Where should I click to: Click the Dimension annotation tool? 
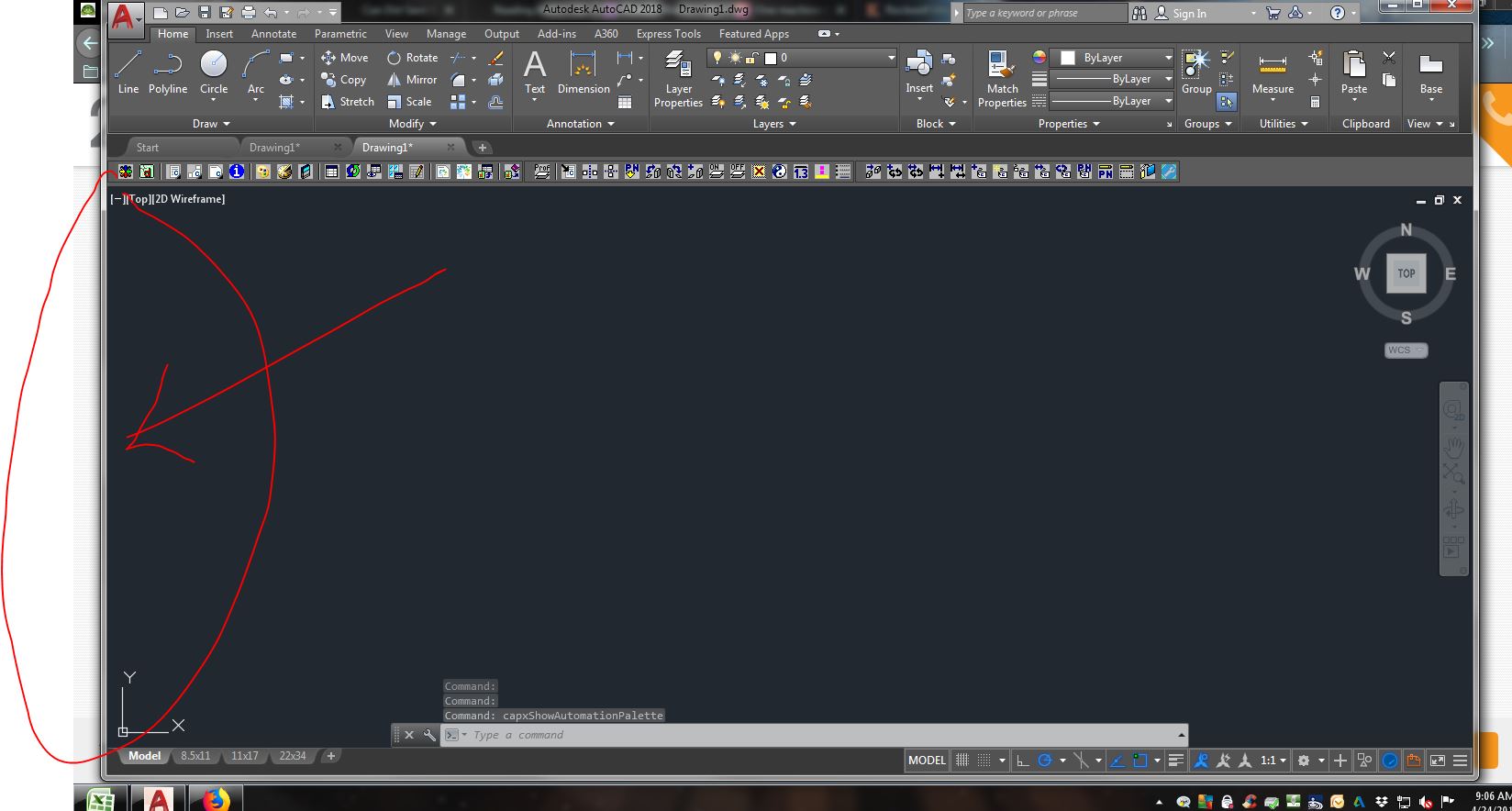pyautogui.click(x=583, y=73)
